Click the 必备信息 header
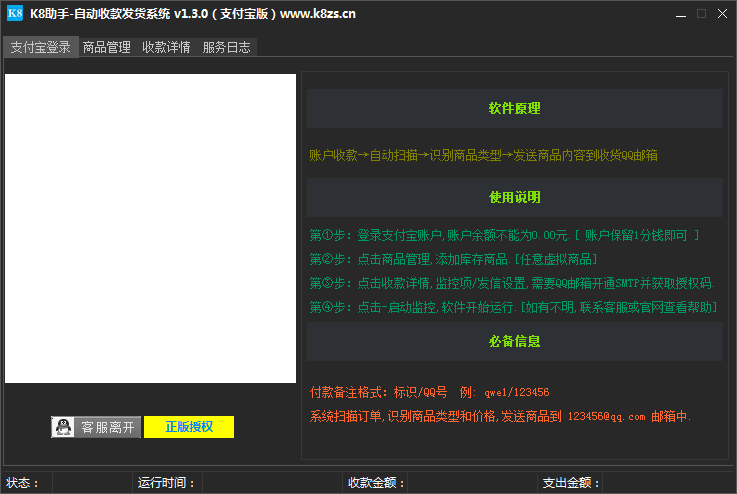 515,341
